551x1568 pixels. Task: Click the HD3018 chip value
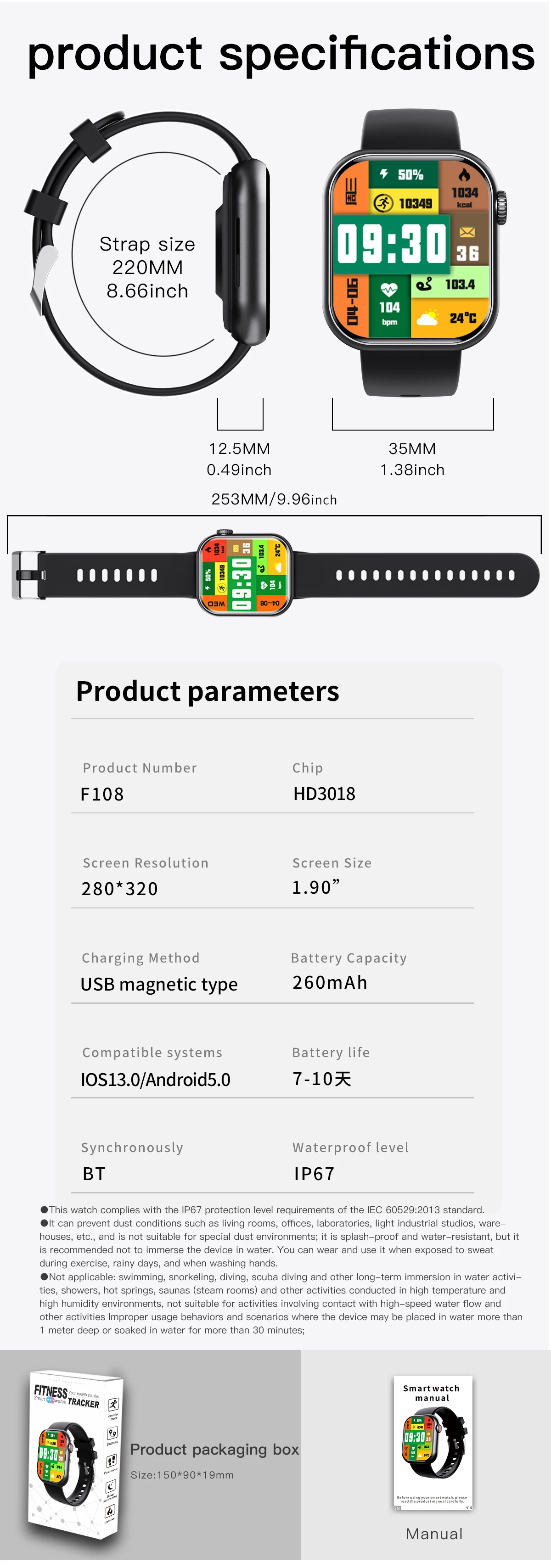(x=324, y=794)
